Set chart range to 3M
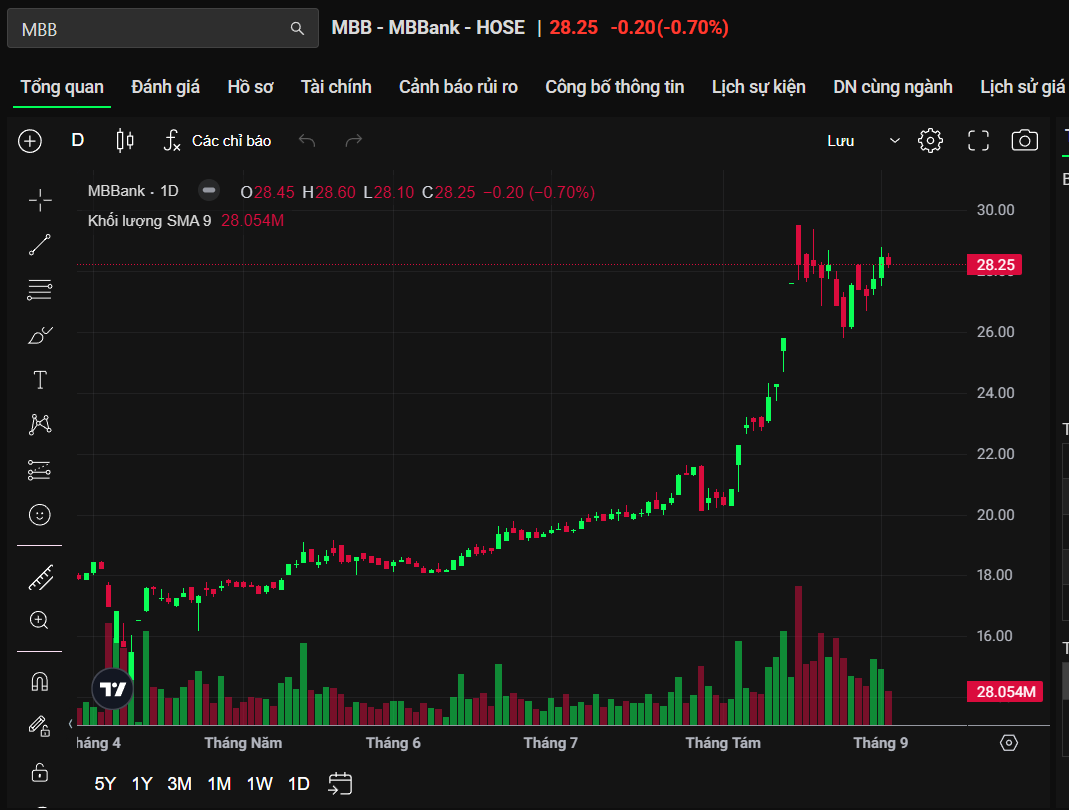 pyautogui.click(x=179, y=784)
